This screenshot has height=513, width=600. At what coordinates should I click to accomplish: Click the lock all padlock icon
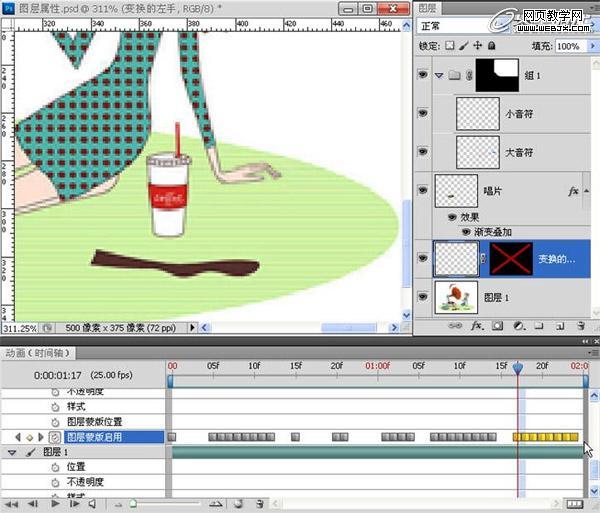click(491, 46)
